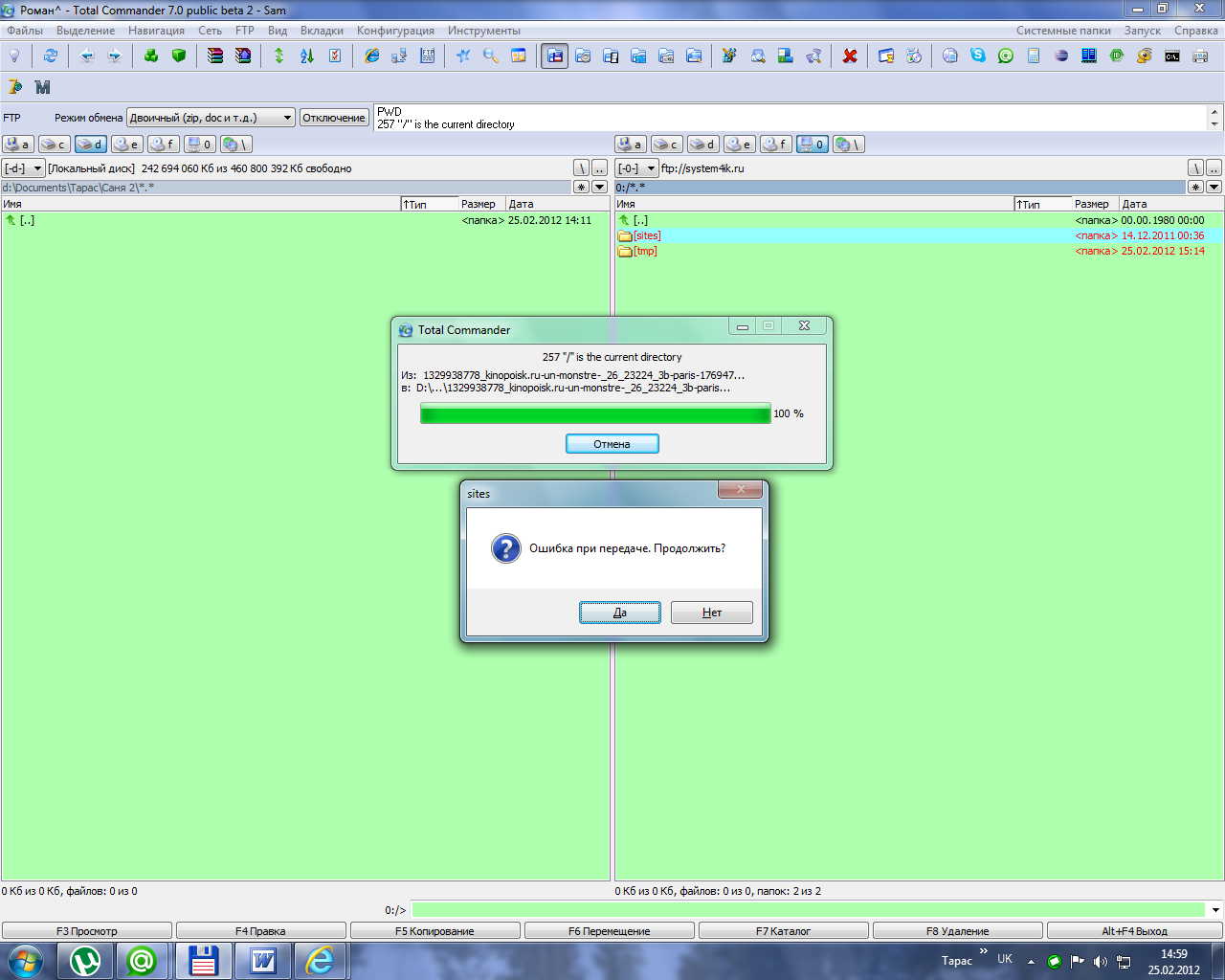Screen dimensions: 1225x980
Task: Switch left panel to drive a
Action: point(17,145)
